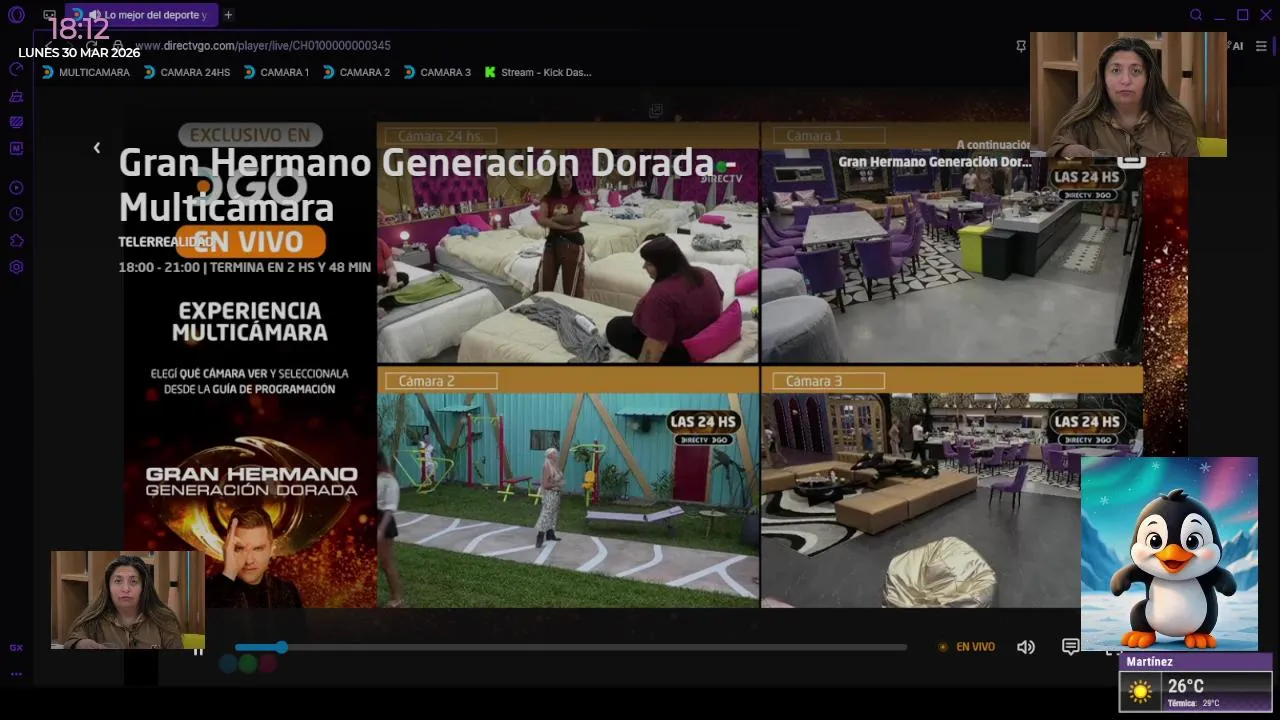Click the padlock site info icon

(x=117, y=46)
